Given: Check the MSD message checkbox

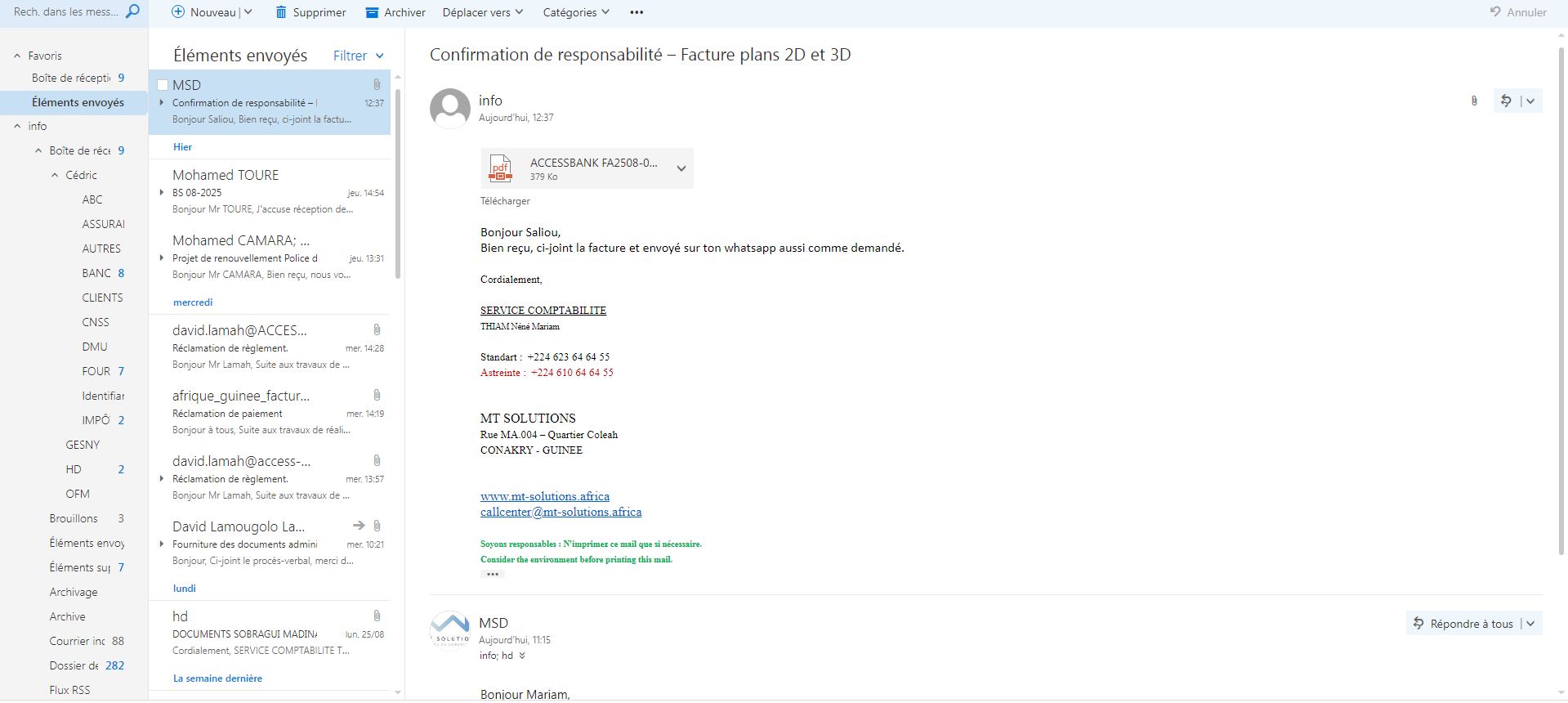Looking at the screenshot, I should pyautogui.click(x=163, y=85).
